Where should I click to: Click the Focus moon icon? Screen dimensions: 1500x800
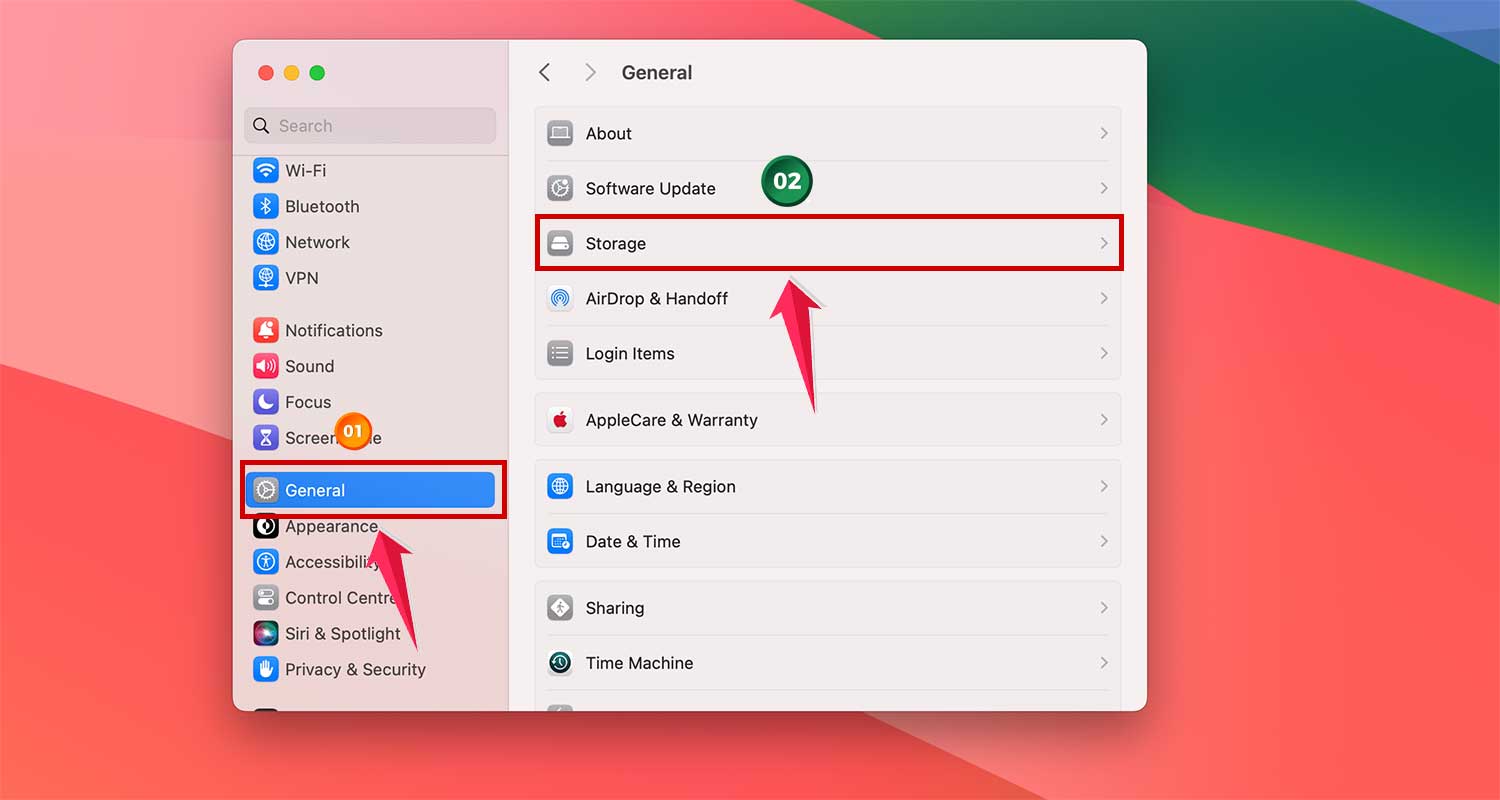tap(265, 402)
